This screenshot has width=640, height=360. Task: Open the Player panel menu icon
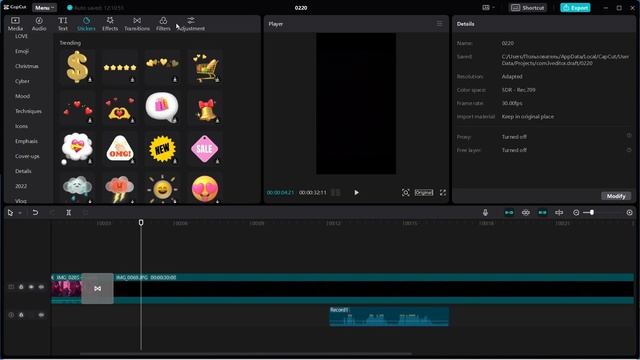click(x=439, y=24)
